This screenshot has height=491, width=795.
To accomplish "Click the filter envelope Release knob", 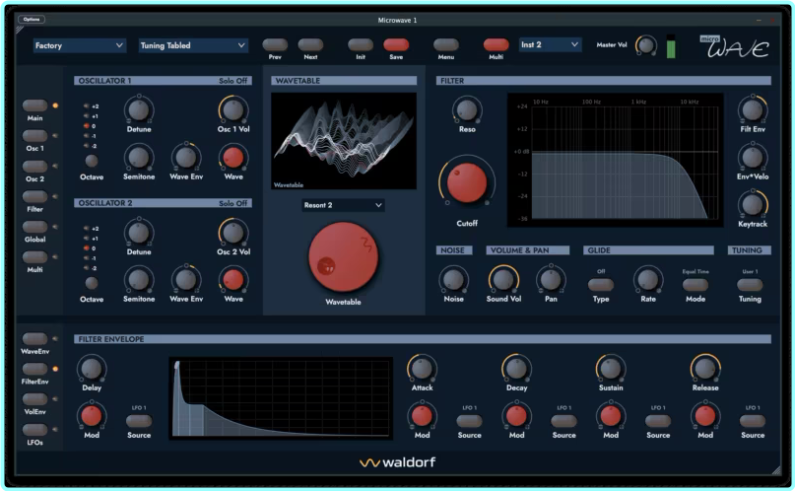I will pyautogui.click(x=705, y=368).
